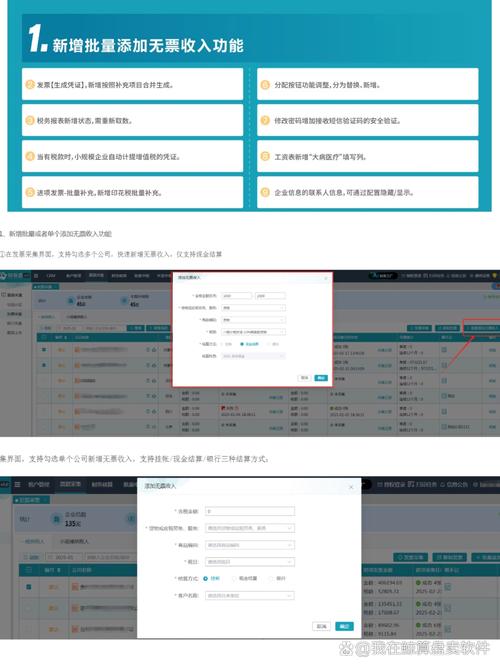This screenshot has height=667, width=500.
Task: Open 货物或应税劳务、服务 dropdown in lower dialog
Action: 249,528
